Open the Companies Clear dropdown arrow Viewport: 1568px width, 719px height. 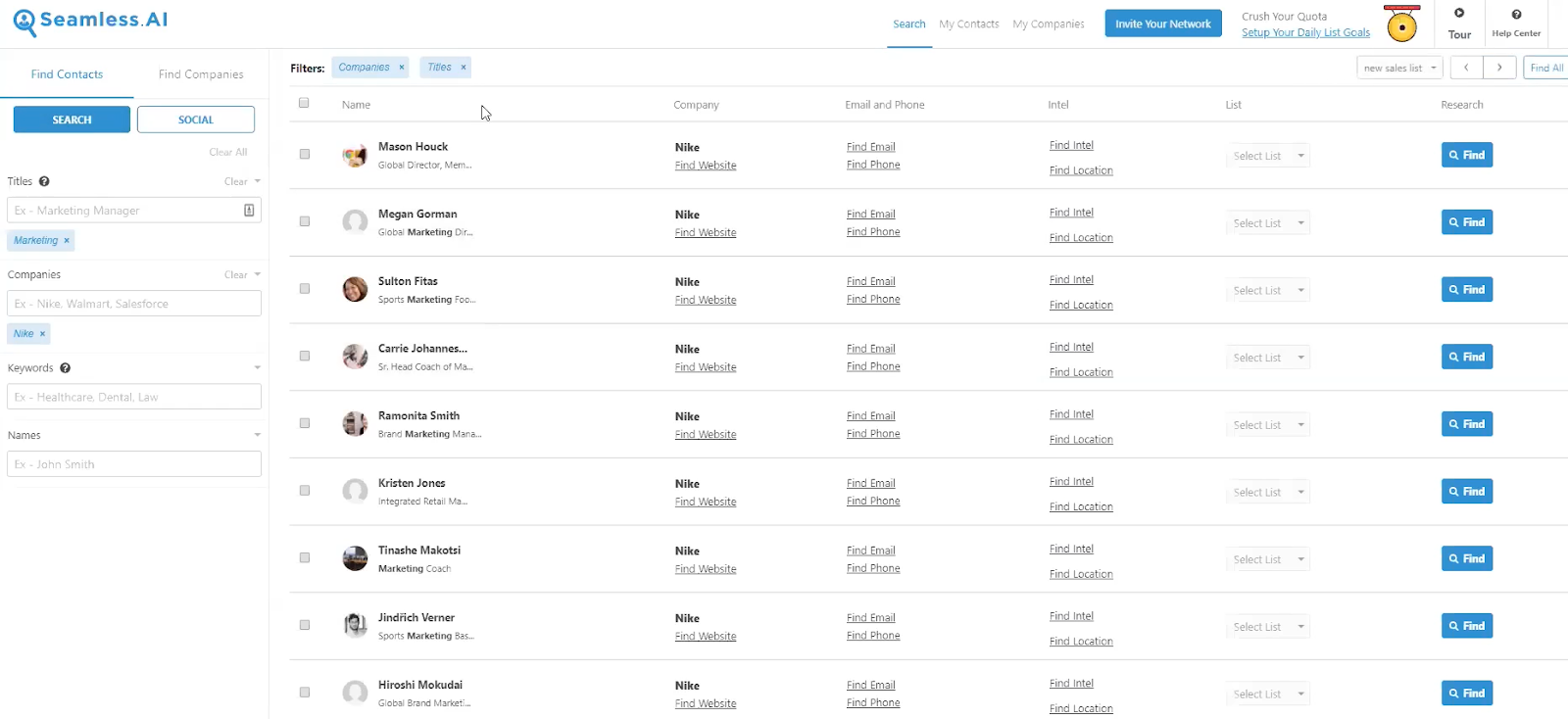257,274
